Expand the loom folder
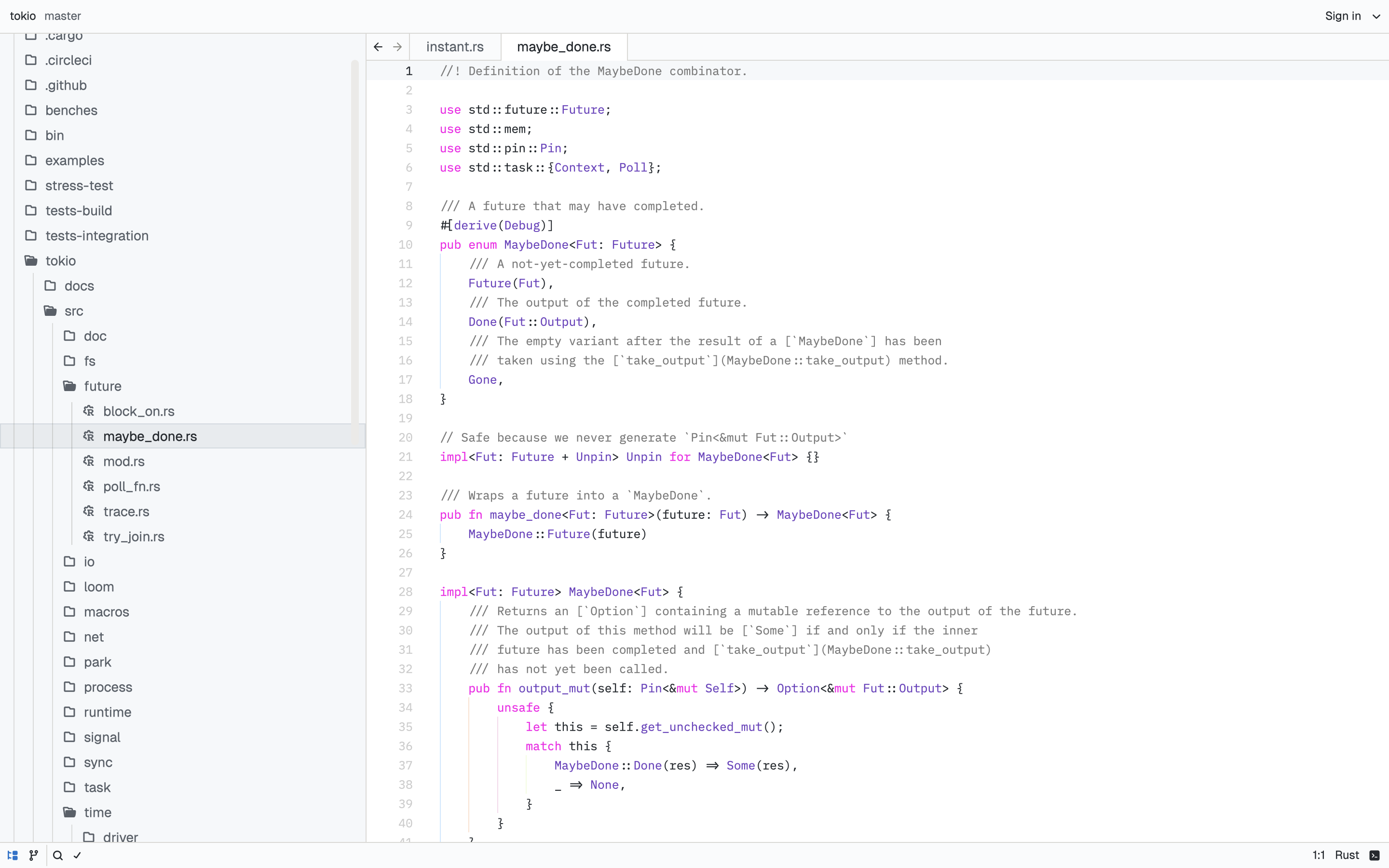Screen dimensions: 1389x868 pos(182,587)
